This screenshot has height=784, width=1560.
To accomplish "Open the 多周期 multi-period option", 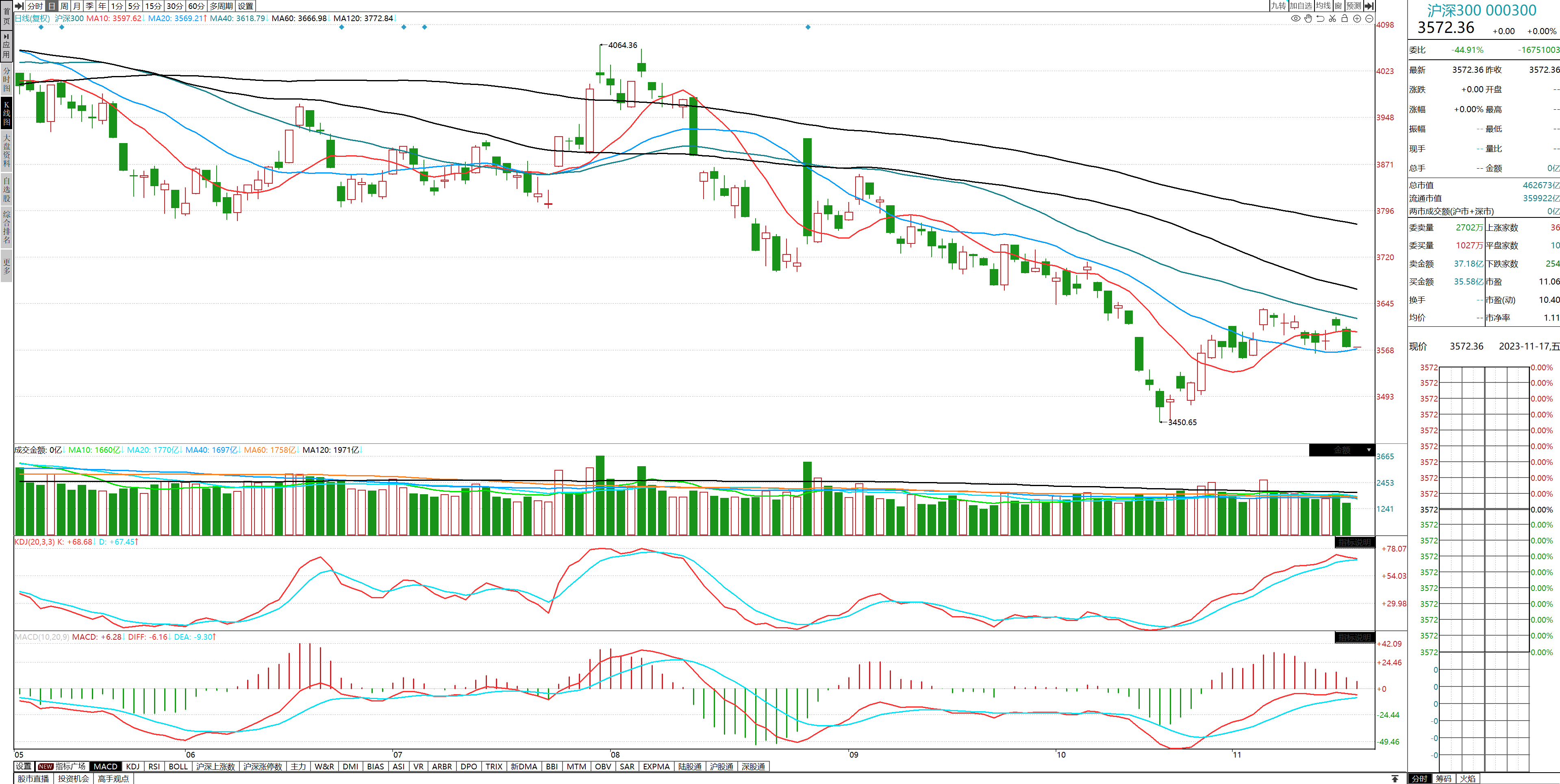I will (221, 6).
